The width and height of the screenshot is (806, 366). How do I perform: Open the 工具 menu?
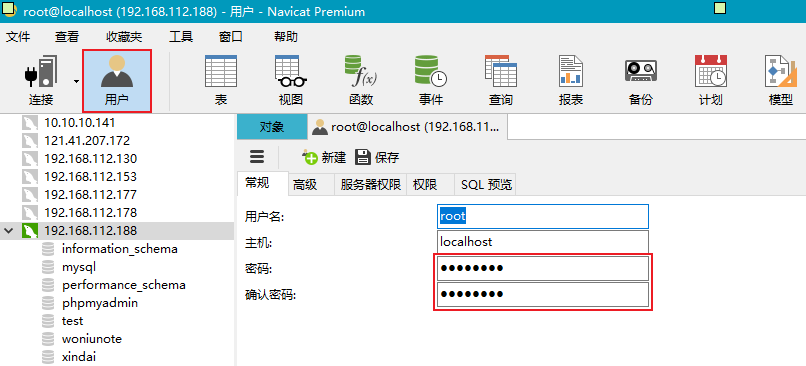(181, 36)
